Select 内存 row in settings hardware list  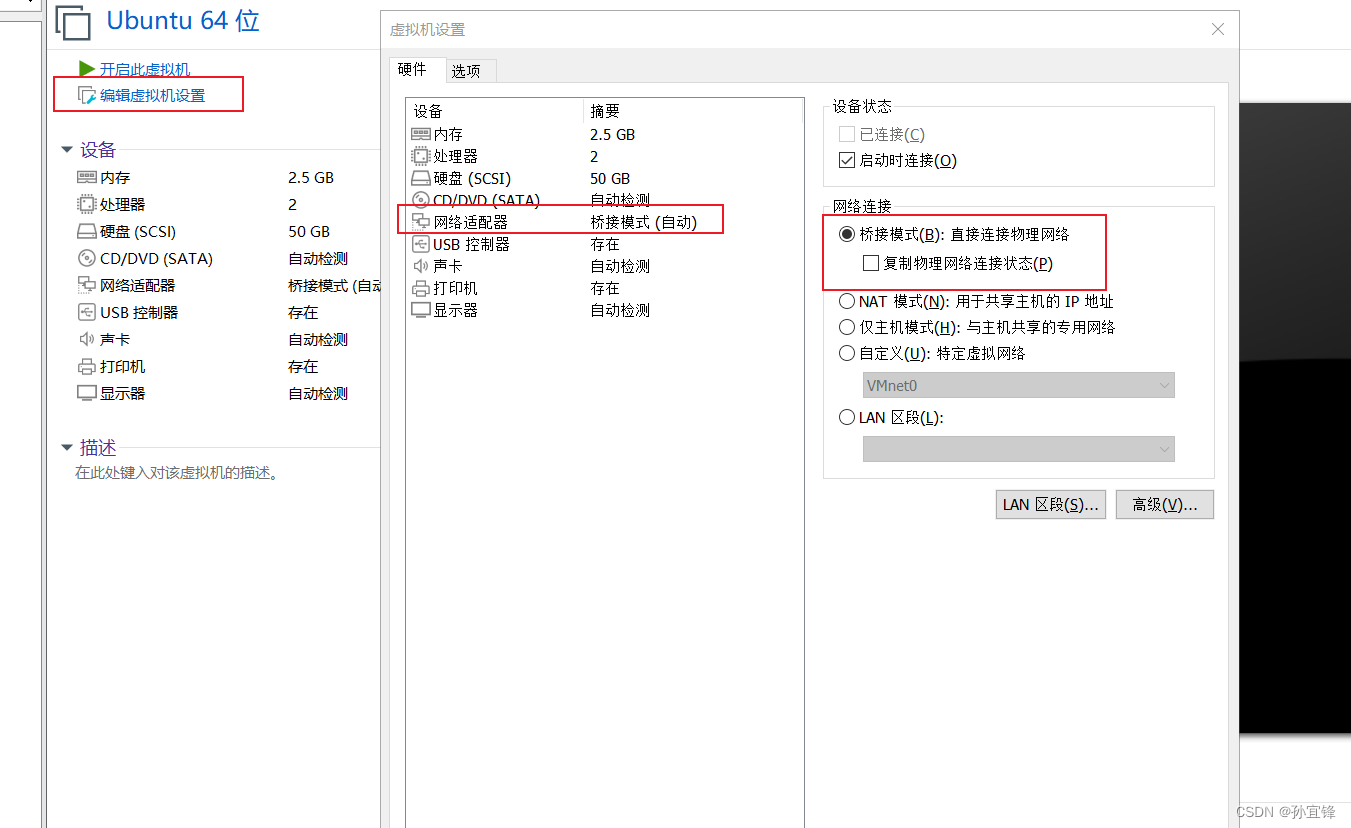(x=605, y=134)
